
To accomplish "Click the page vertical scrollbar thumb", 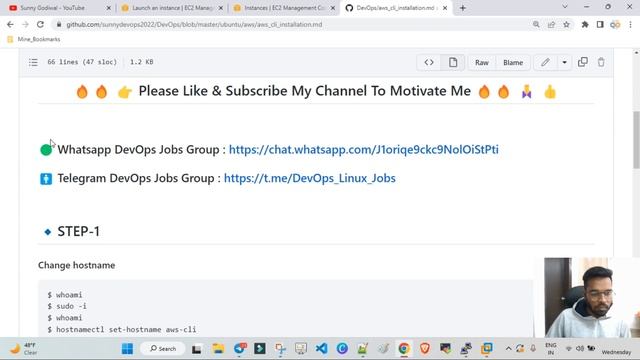I will [x=636, y=140].
